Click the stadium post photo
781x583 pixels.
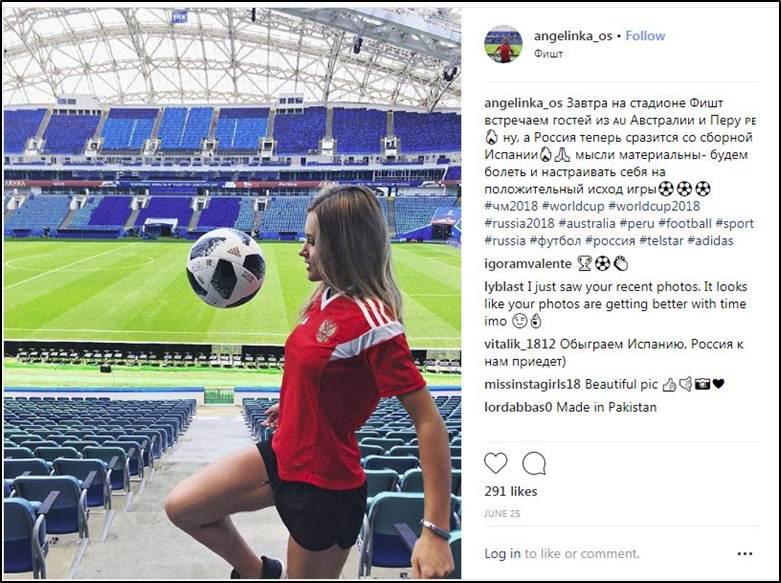(232, 292)
